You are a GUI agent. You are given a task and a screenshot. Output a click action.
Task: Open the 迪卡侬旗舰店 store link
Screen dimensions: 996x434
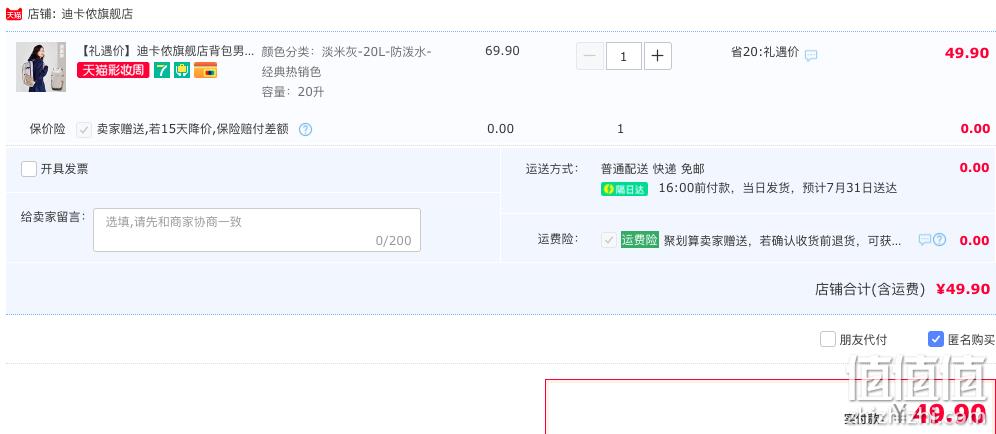pos(97,14)
